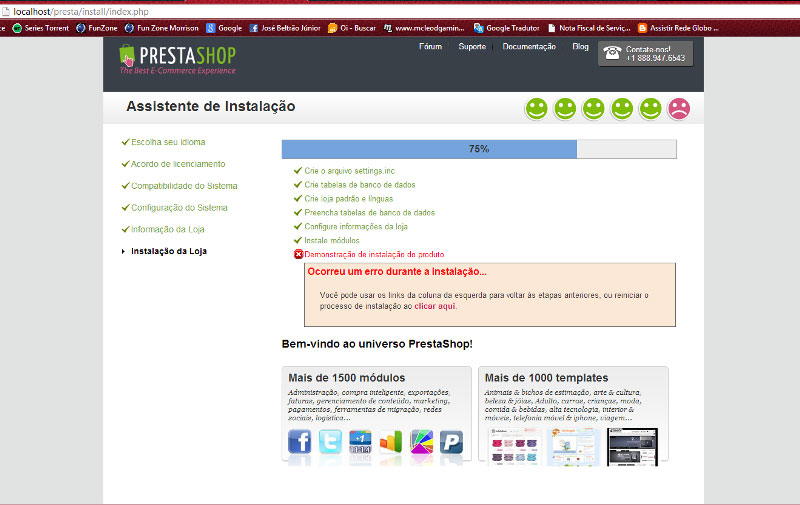Open the FunZone bookmark
Screen dimensions: 800x505
[x=97, y=28]
